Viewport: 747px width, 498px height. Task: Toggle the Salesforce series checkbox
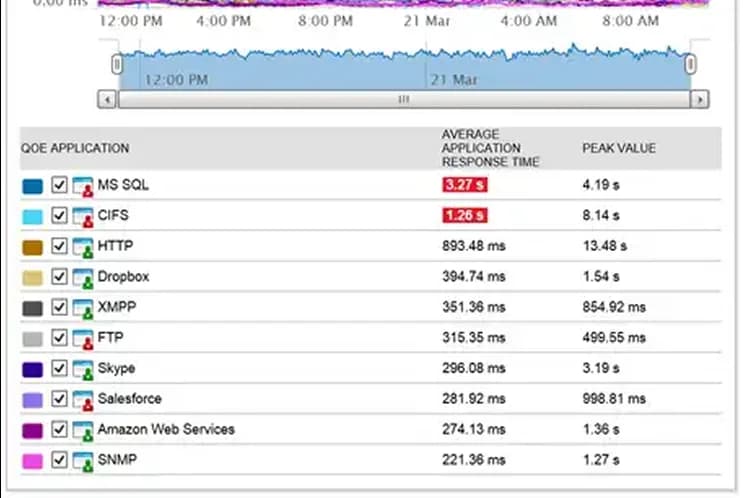(x=59, y=398)
